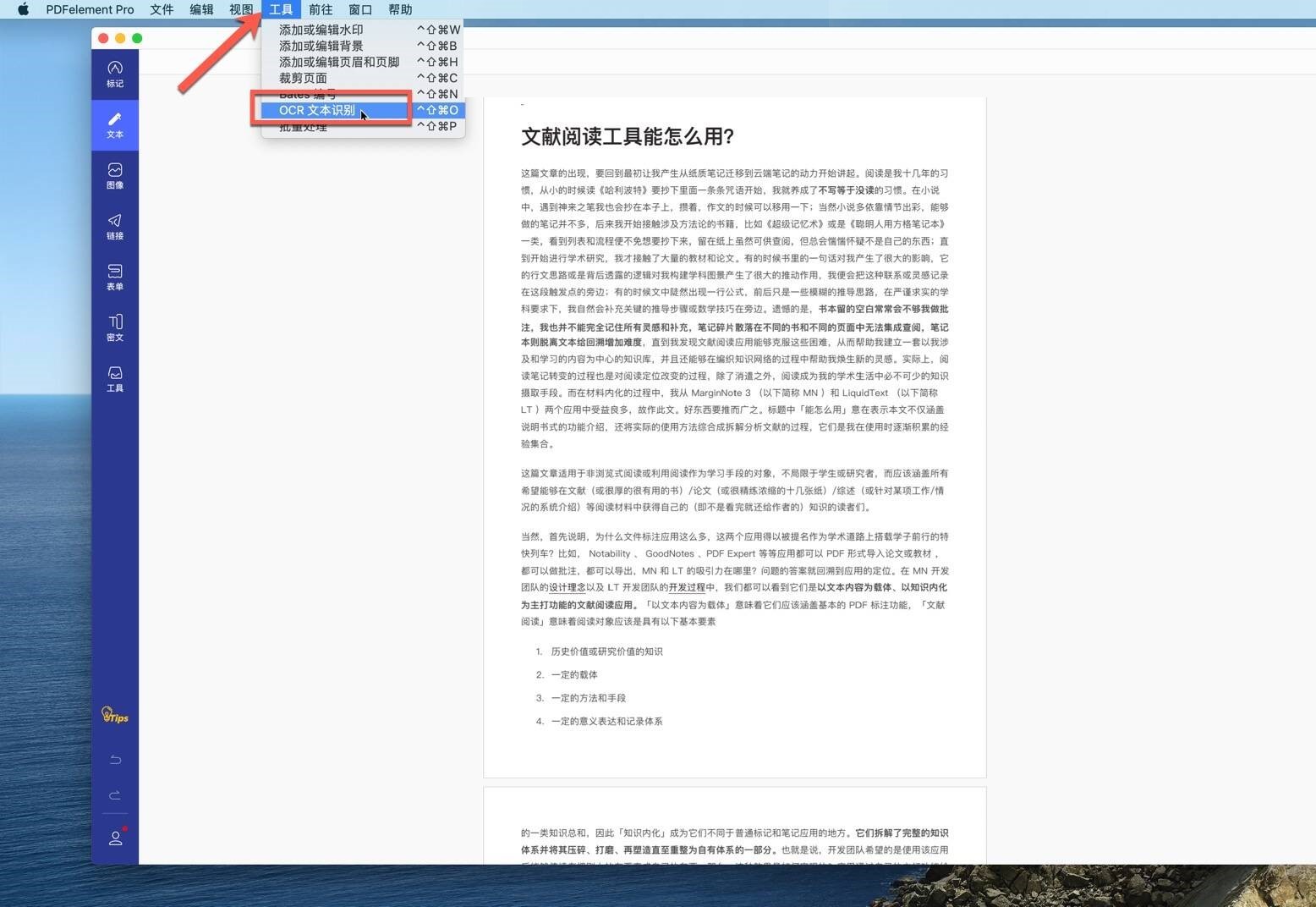Open the 工具 tools sidebar panel

[115, 379]
